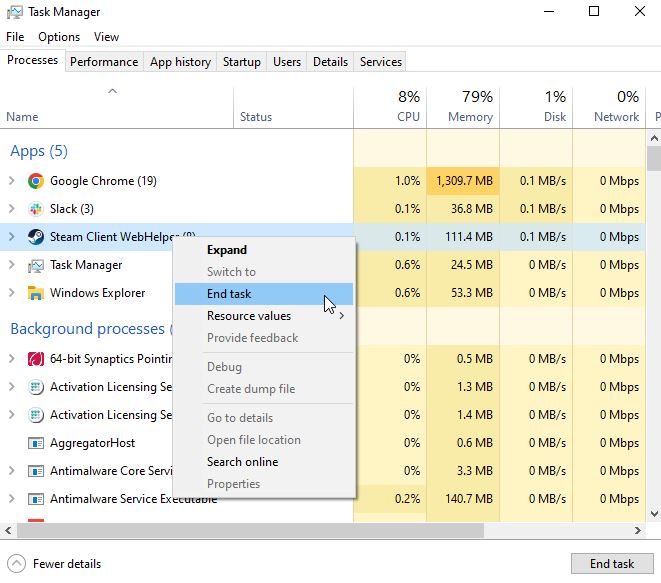Open the Options menu
Image resolution: width=661 pixels, height=583 pixels.
coord(59,37)
